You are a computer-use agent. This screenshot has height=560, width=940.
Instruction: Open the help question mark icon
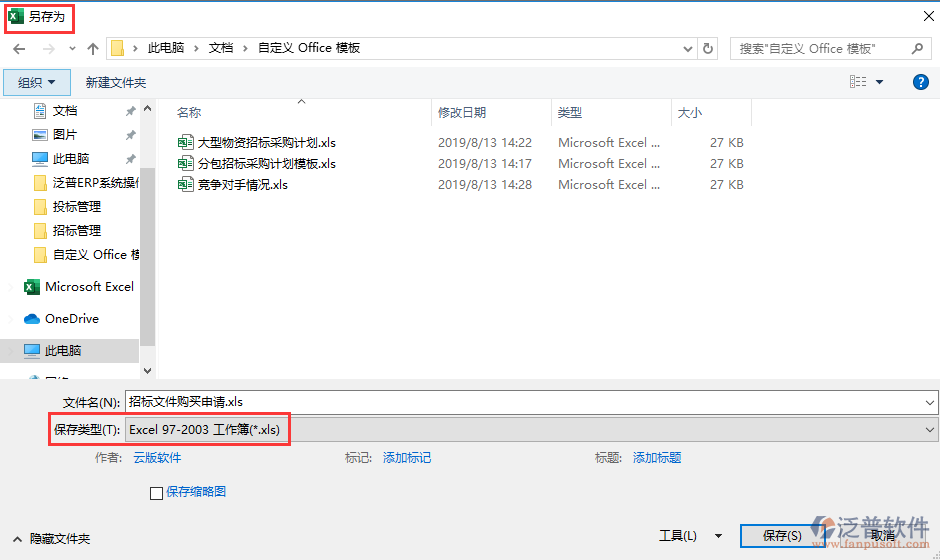(x=921, y=82)
